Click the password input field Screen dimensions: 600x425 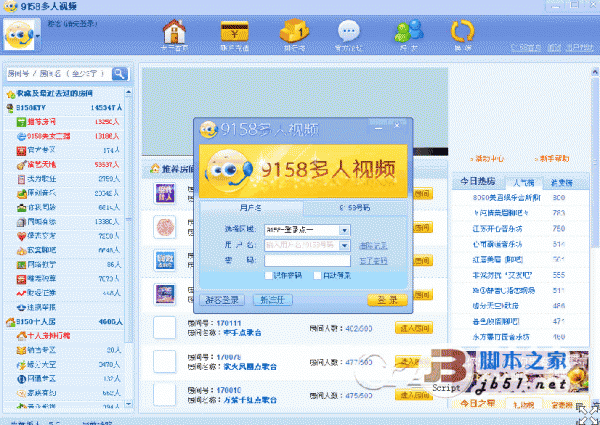[x=307, y=261]
